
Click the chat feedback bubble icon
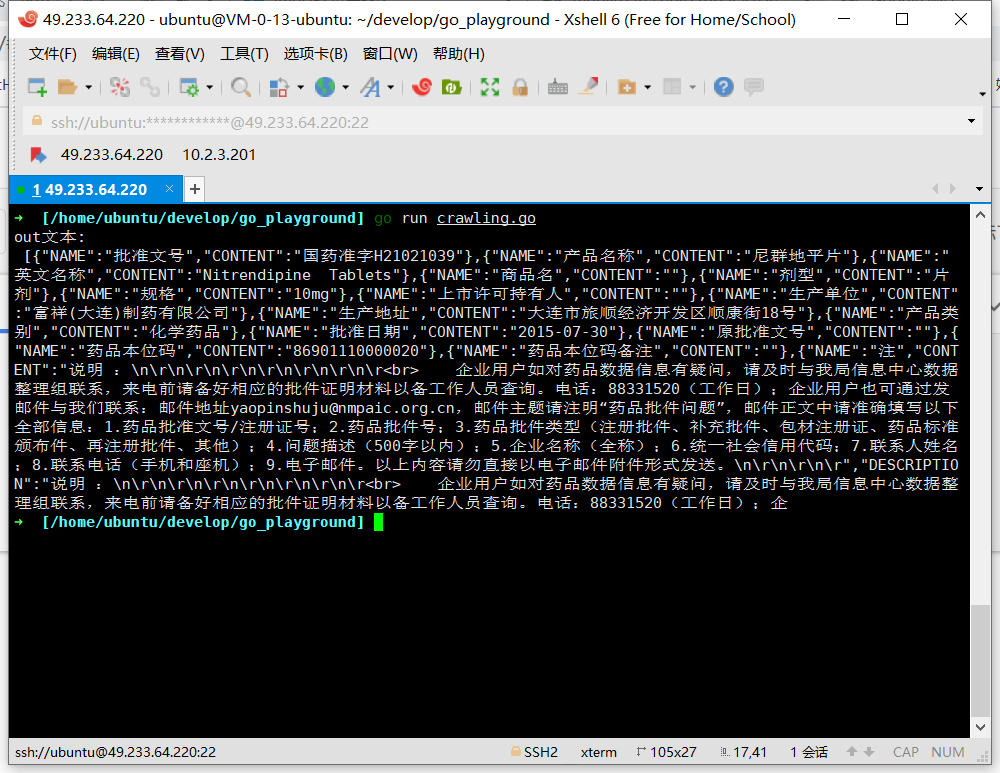pos(754,87)
